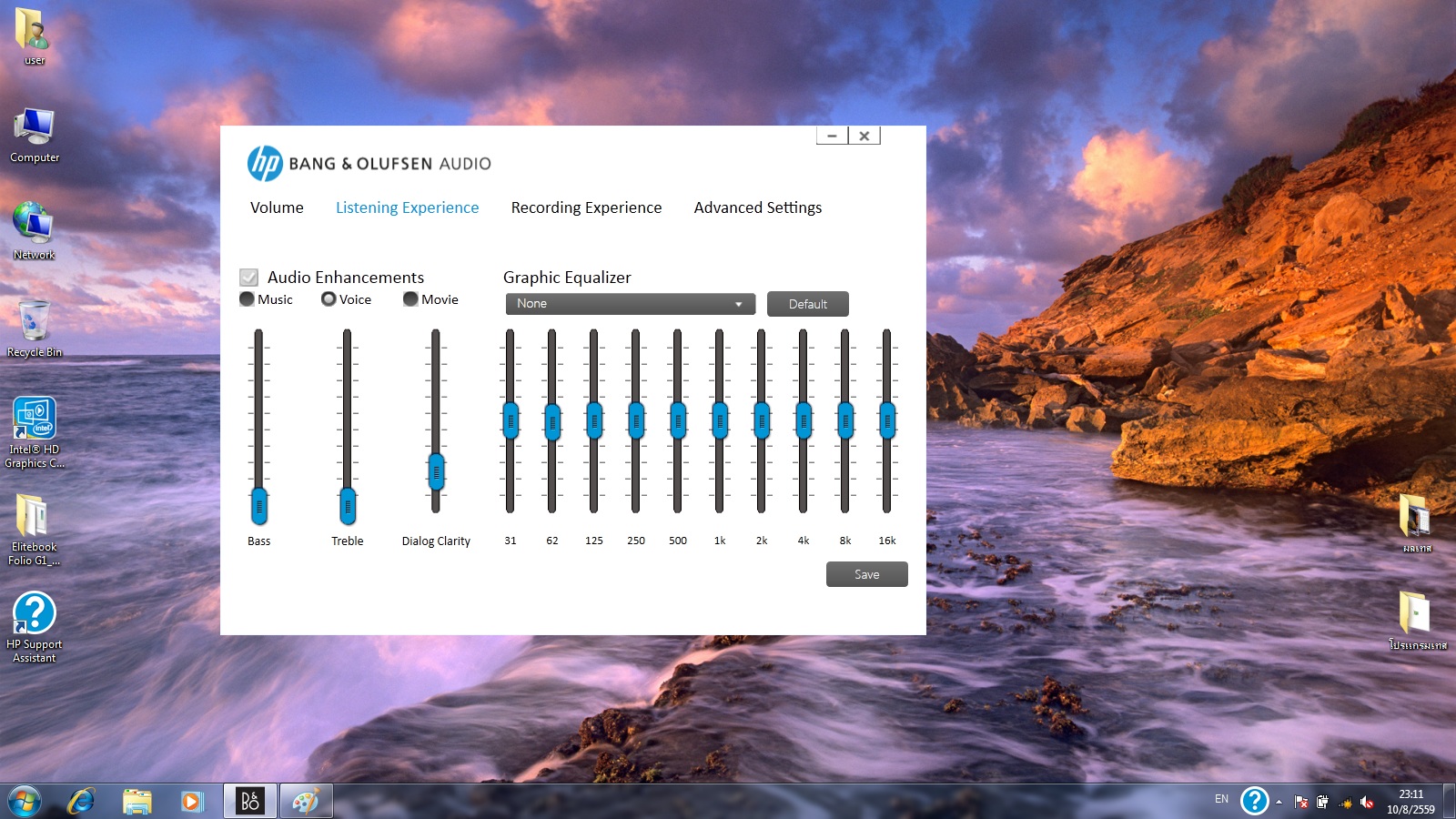Click the BANG & OLUFSEN AUDIO title text
Image resolution: width=1456 pixels, height=819 pixels.
[389, 164]
